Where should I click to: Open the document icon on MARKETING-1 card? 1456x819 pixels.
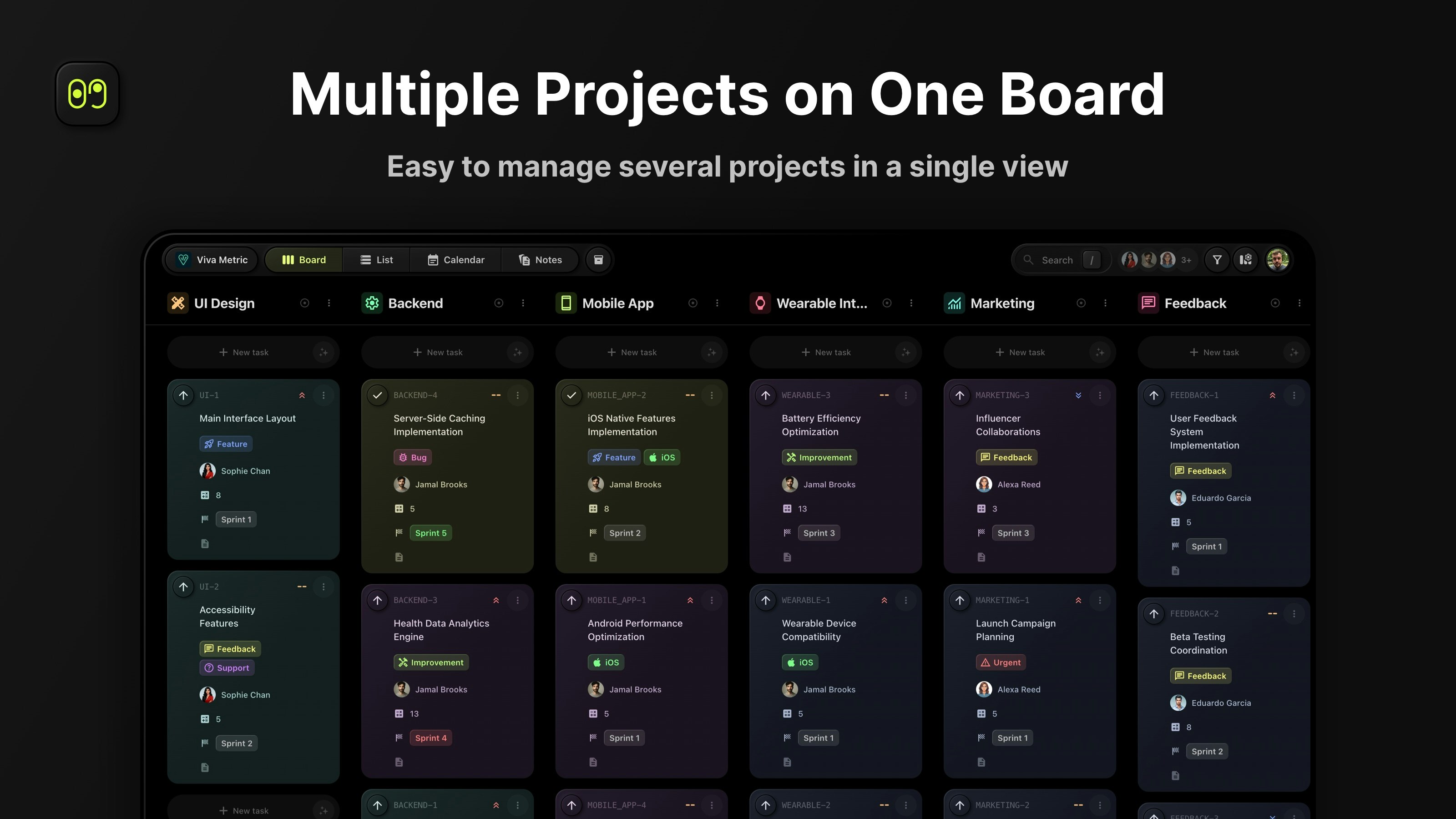click(981, 763)
